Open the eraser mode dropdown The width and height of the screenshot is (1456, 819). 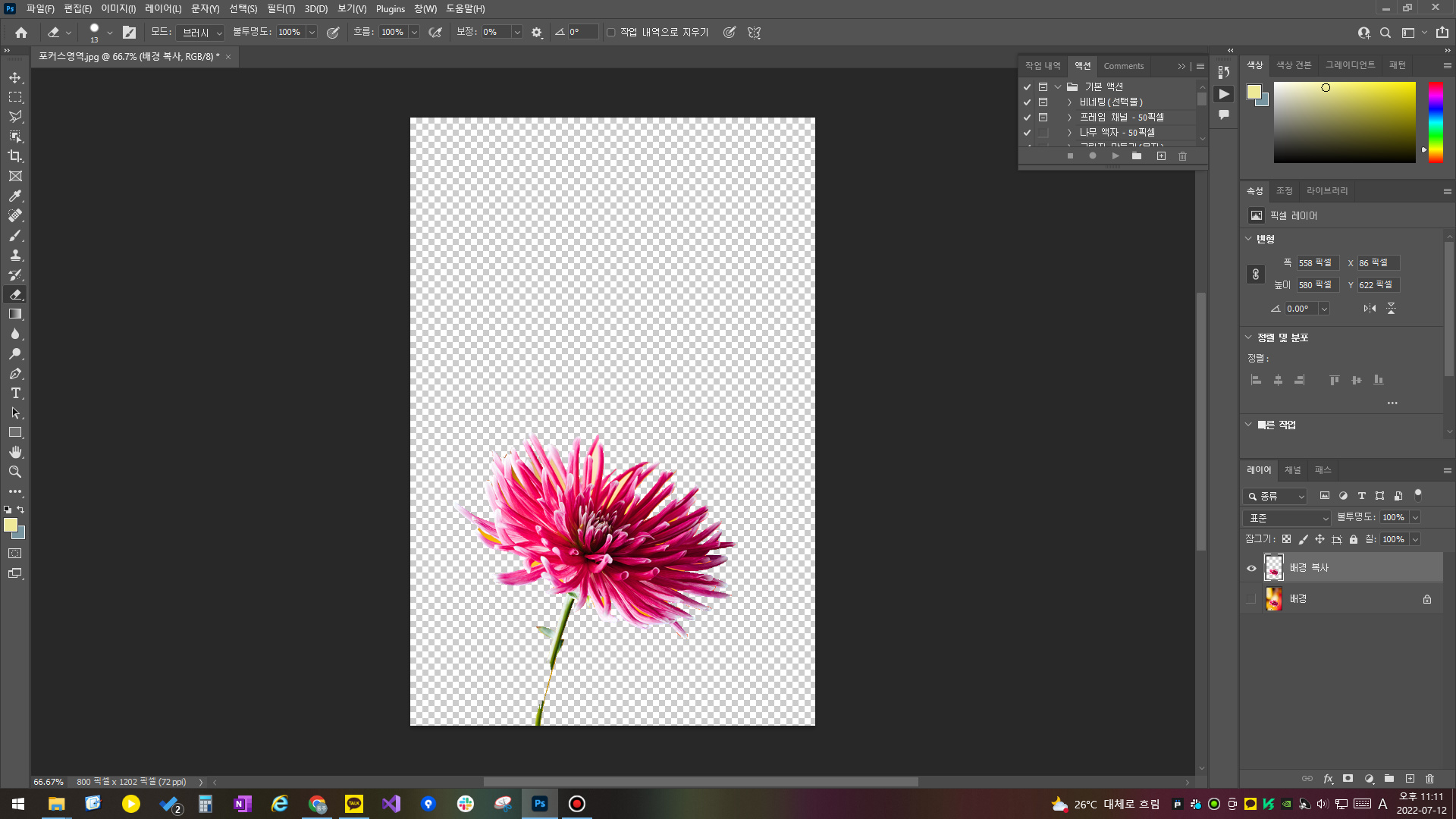(x=200, y=33)
